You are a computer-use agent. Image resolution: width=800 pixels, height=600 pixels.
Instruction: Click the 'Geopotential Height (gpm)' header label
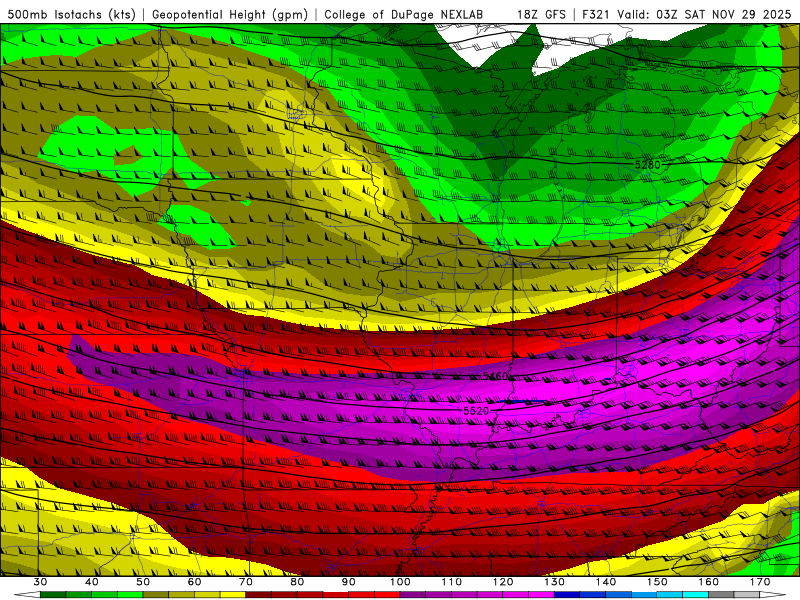pos(230,14)
